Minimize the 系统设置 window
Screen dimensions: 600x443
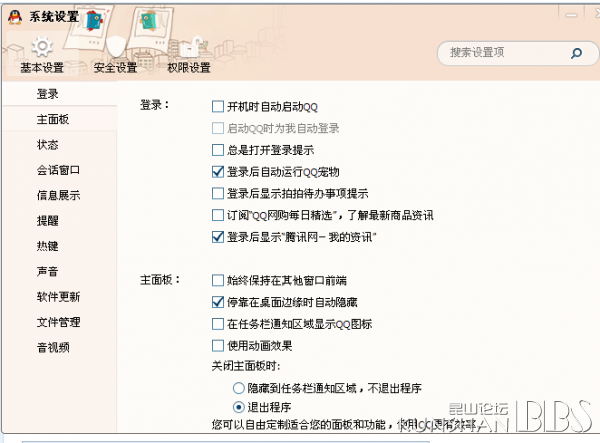click(572, 15)
